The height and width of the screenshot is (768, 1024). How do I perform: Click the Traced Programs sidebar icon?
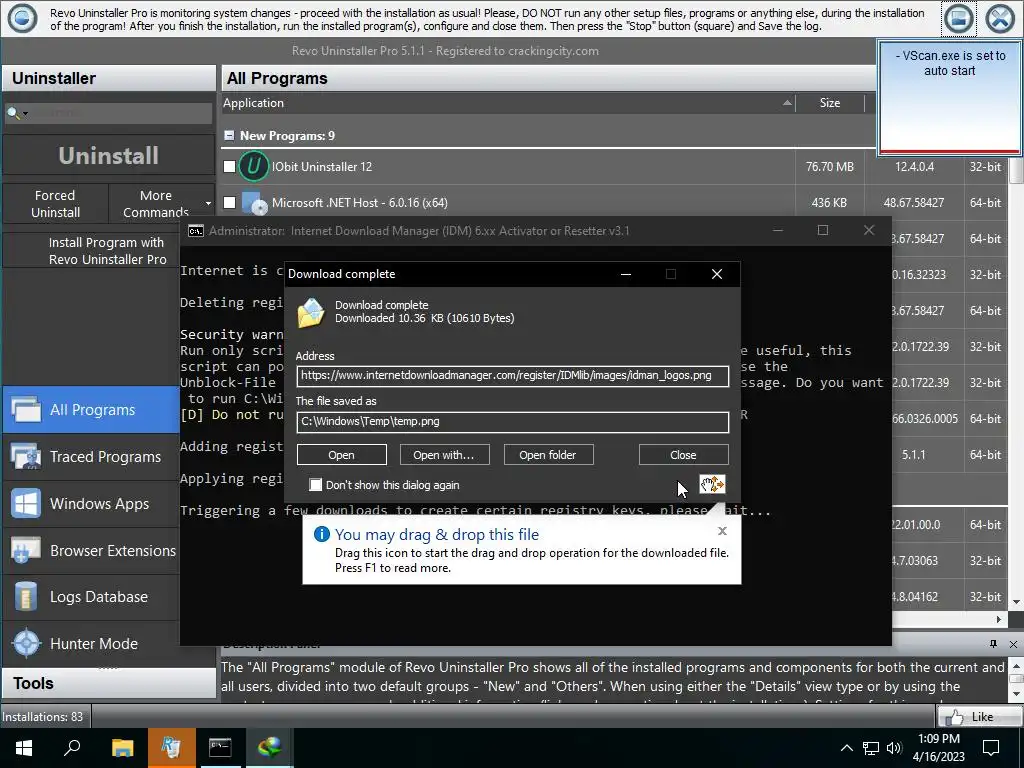26,456
